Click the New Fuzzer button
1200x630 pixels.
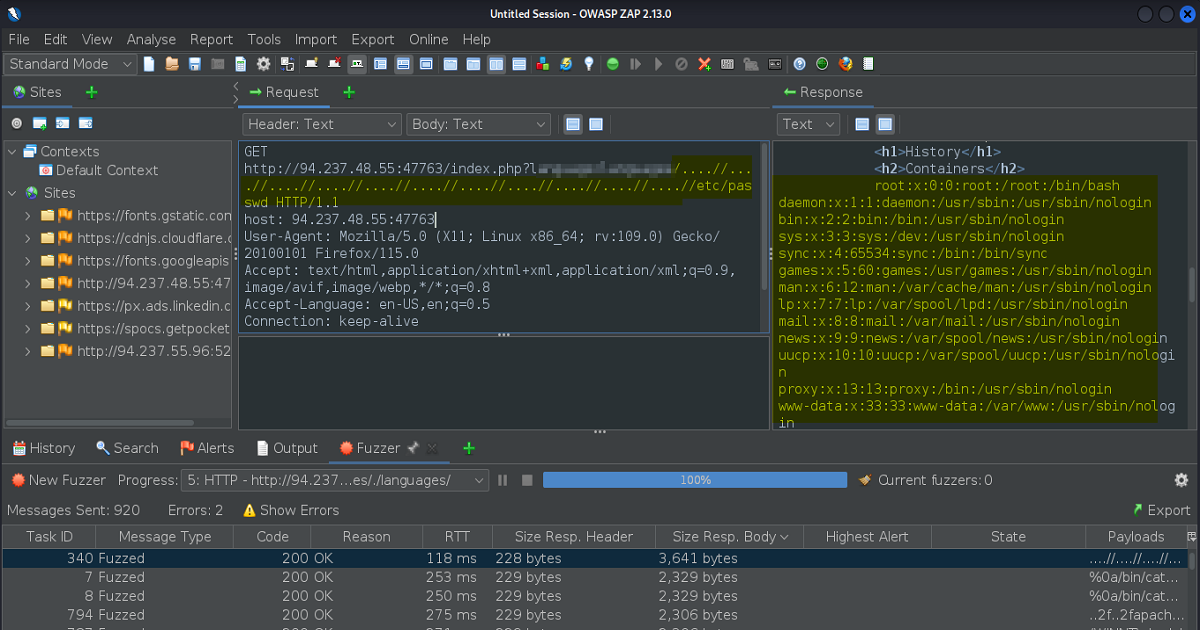(x=59, y=480)
